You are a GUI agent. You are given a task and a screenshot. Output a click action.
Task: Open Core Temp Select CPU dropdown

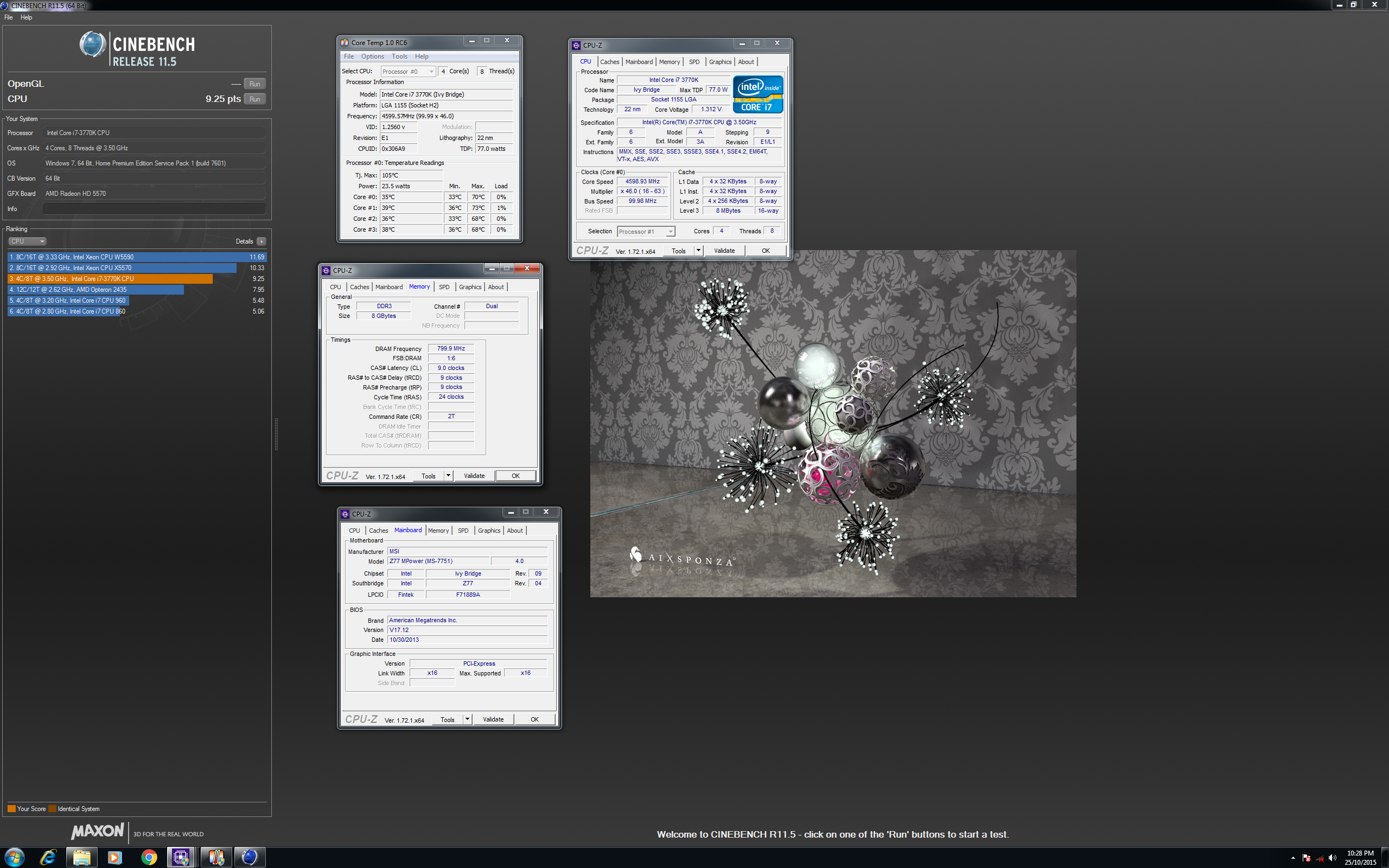(x=407, y=71)
